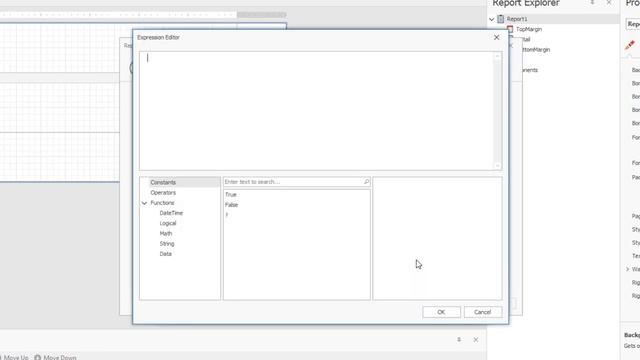Image resolution: width=640 pixels, height=360 pixels.
Task: Pin the bottom docked panel
Action: [459, 340]
